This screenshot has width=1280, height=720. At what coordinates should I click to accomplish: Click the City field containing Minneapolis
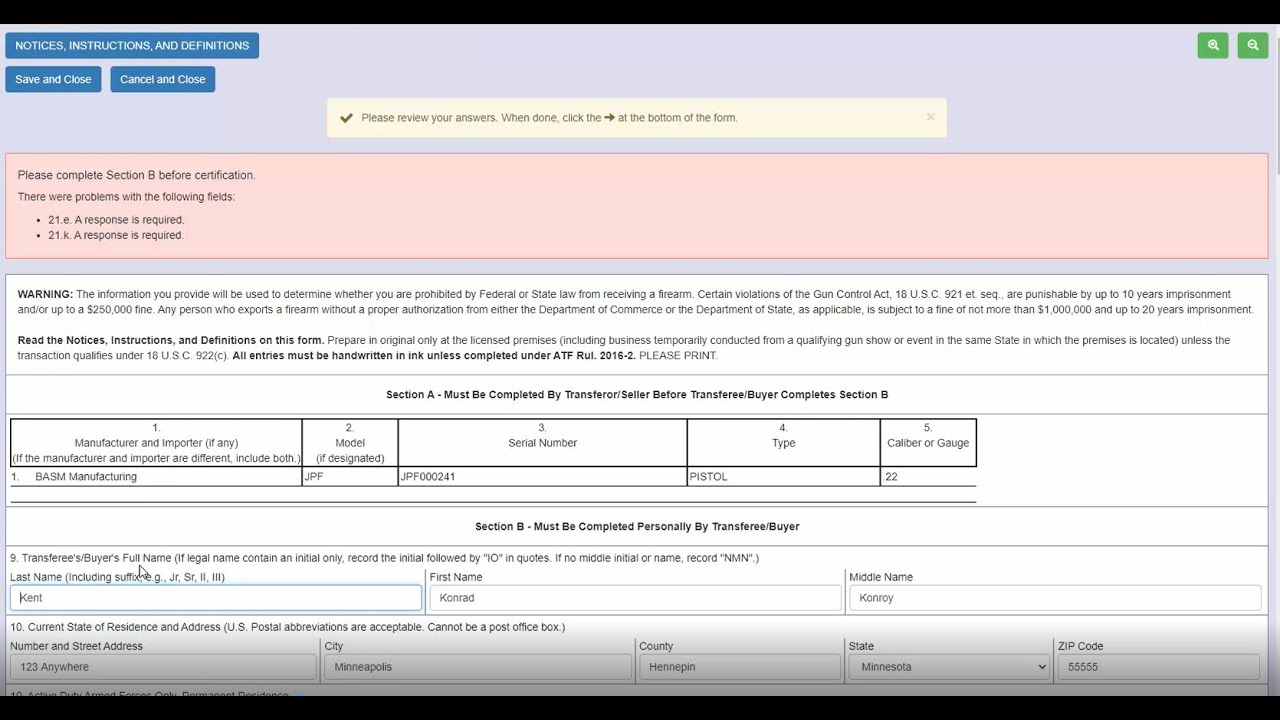click(x=478, y=667)
